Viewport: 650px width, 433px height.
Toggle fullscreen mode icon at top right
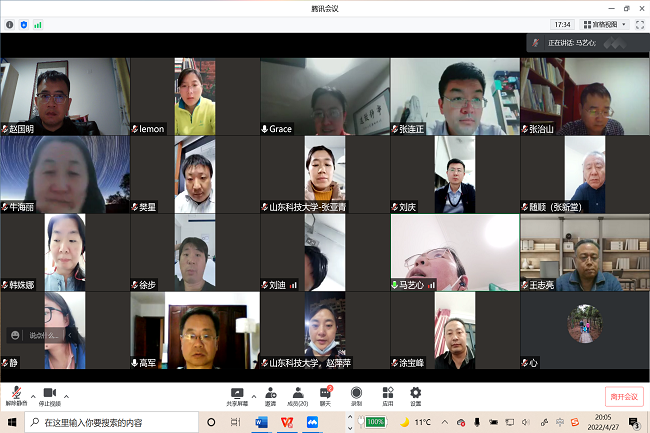click(x=639, y=24)
